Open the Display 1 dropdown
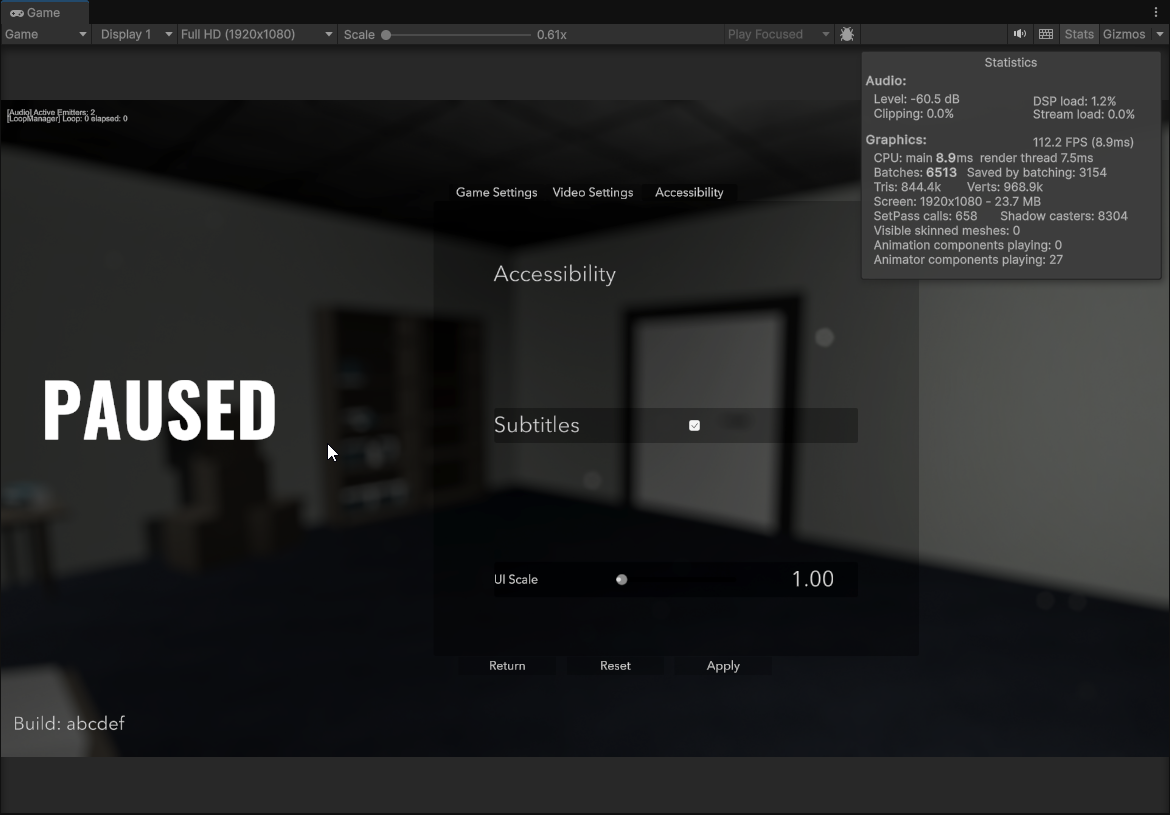Screen dimensions: 1170x815 (x=136, y=34)
